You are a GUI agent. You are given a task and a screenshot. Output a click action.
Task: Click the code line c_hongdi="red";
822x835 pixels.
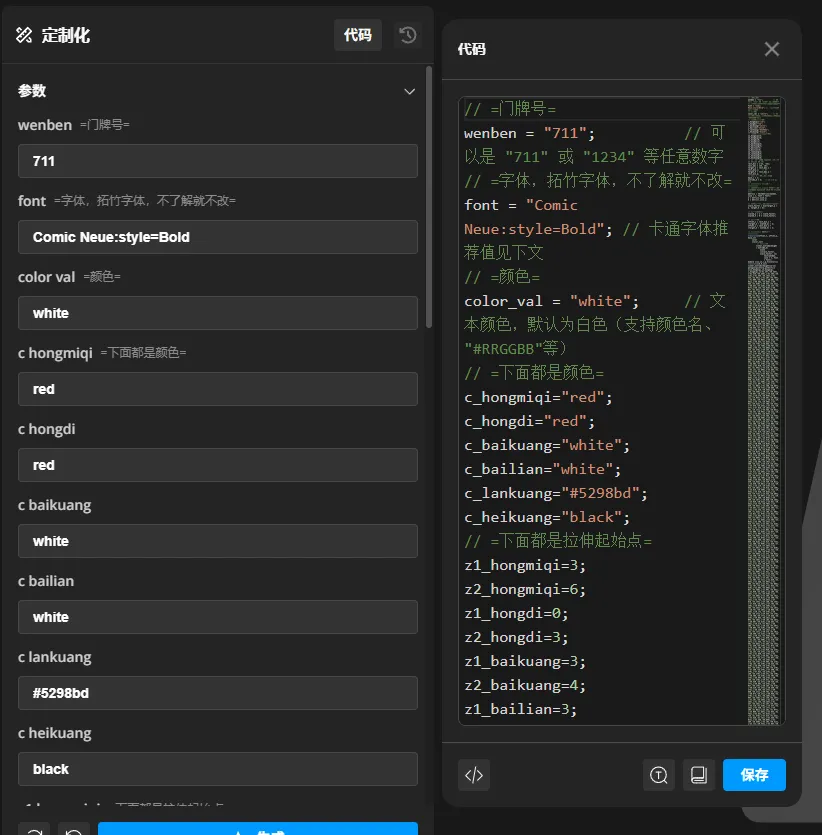point(529,421)
